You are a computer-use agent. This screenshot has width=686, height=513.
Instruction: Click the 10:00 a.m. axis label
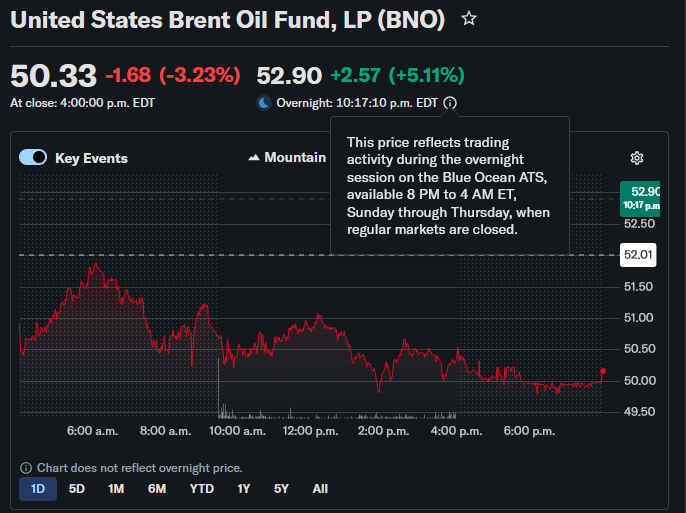[237, 431]
